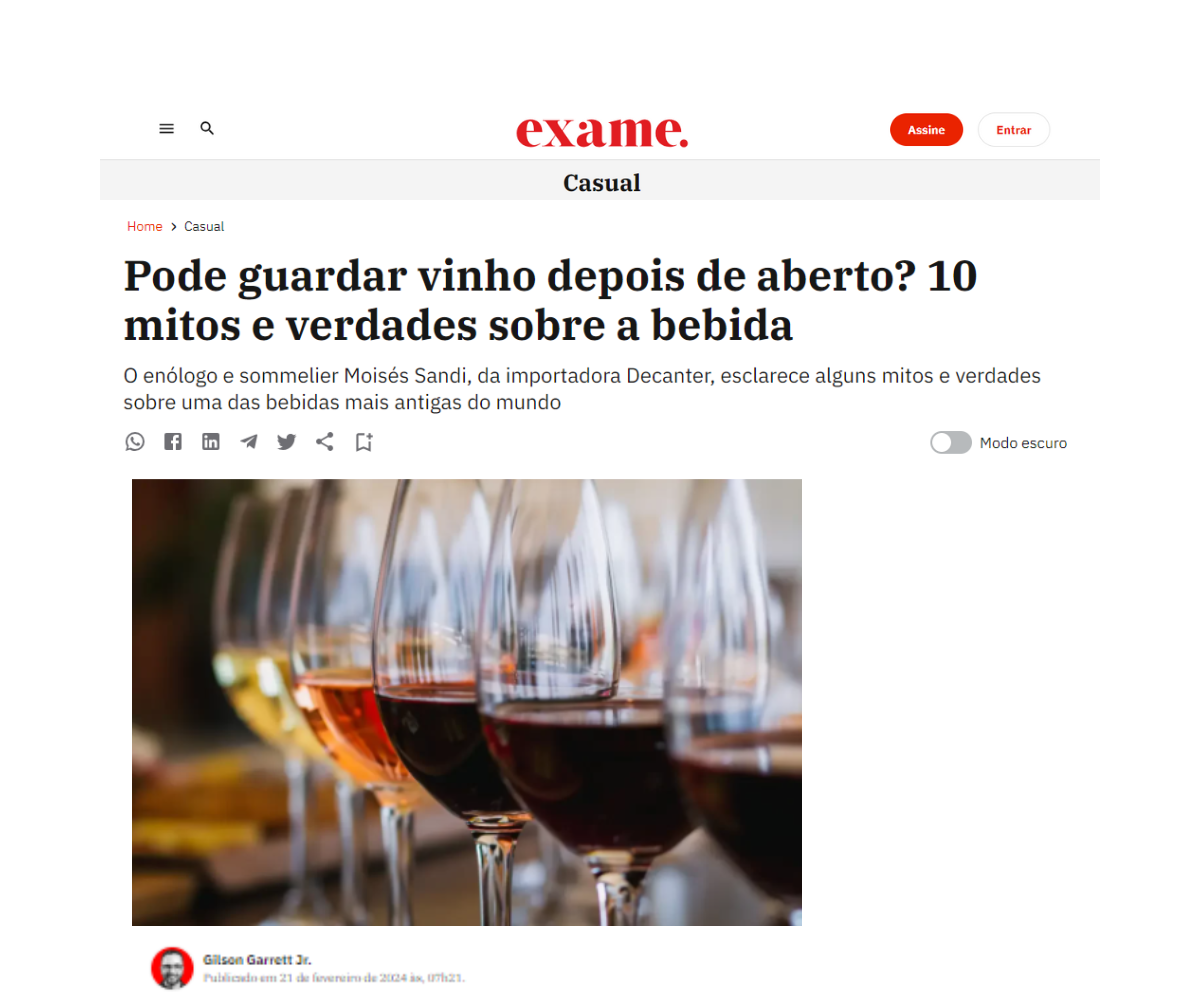
Task: Open the generic share icon
Action: (325, 441)
